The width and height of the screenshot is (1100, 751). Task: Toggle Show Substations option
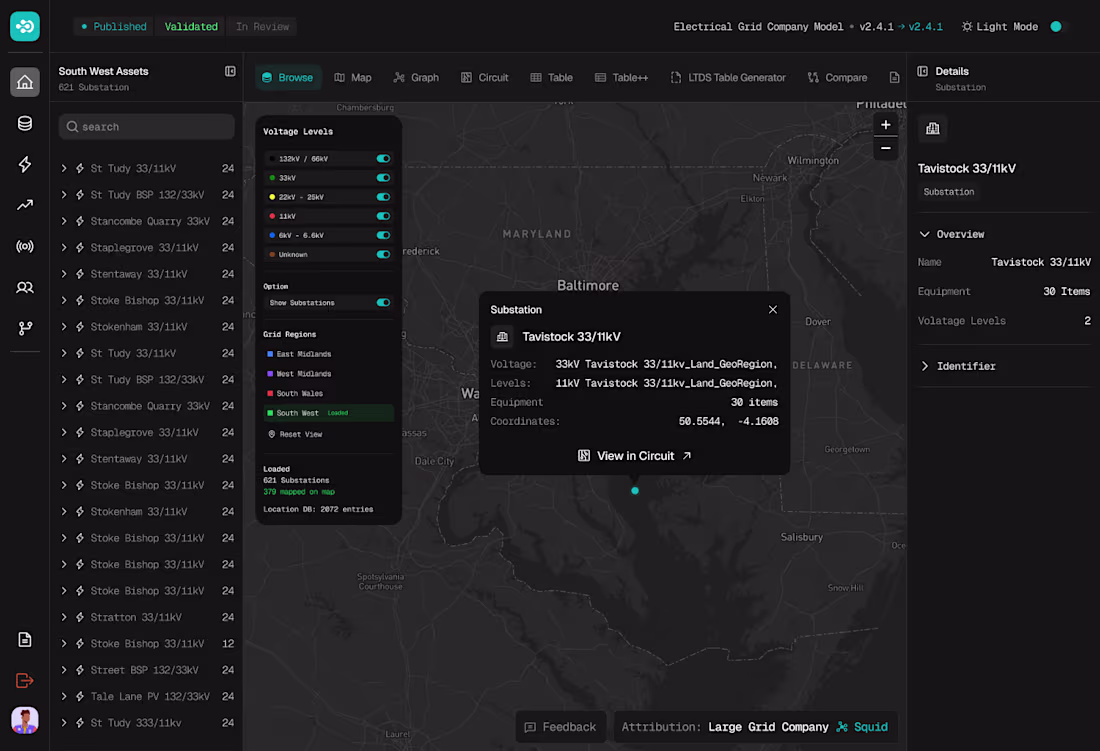pyautogui.click(x=383, y=302)
